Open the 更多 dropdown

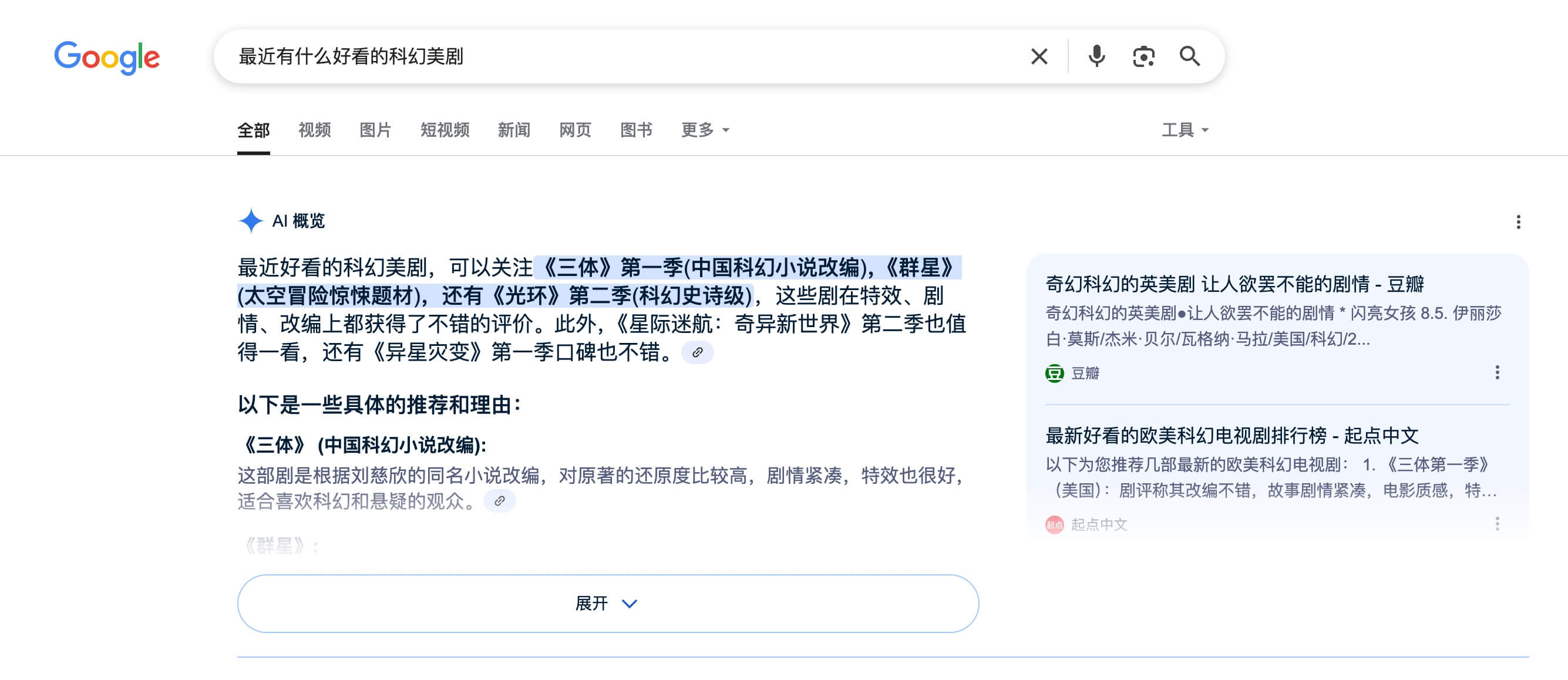pyautogui.click(x=705, y=130)
